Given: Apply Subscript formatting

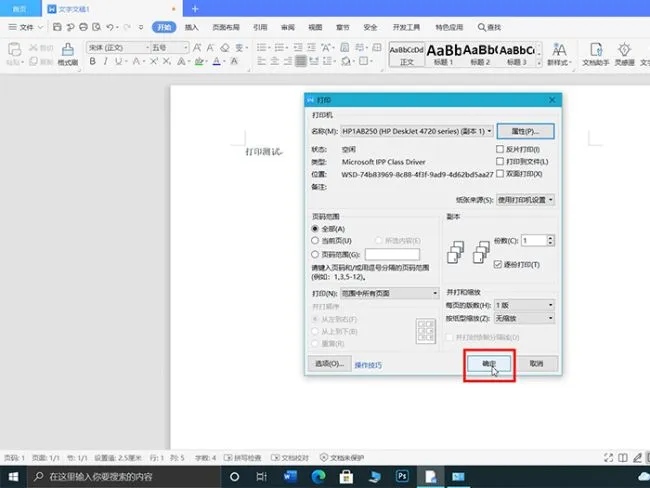Looking at the screenshot, I should pos(167,62).
